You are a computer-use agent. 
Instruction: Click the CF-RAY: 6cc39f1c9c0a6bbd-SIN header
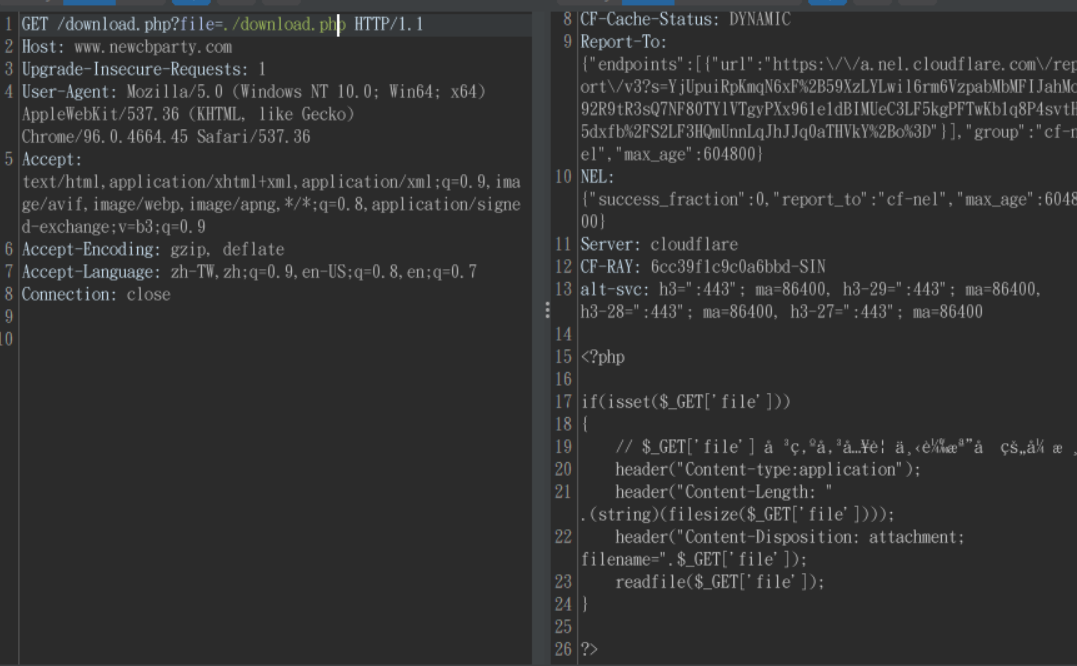pos(703,267)
